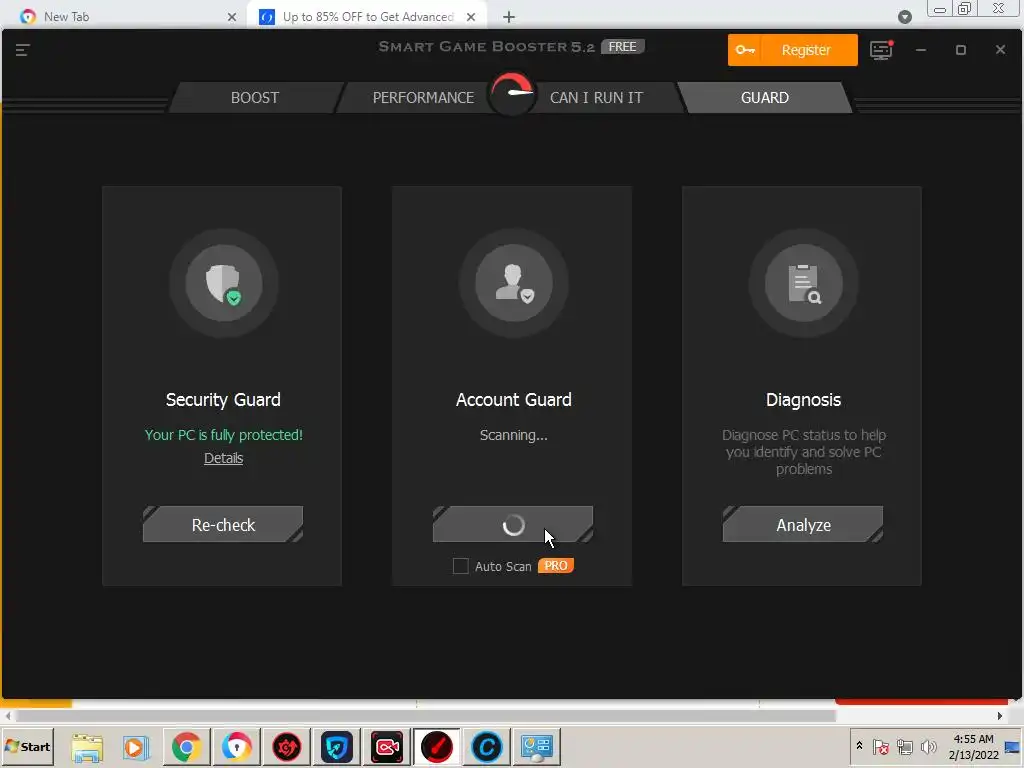
Task: Expand hidden system tray icons arrow
Action: pos(859,746)
